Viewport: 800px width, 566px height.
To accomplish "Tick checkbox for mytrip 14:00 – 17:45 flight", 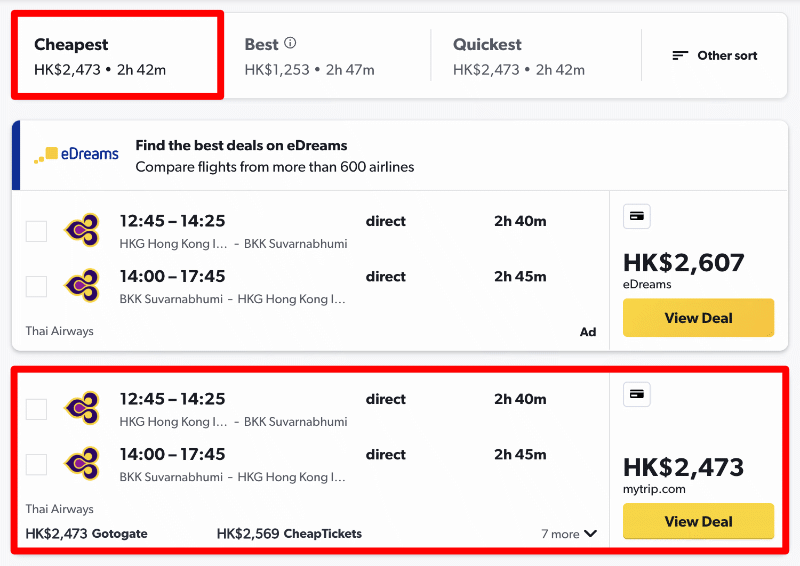I will 36,464.
